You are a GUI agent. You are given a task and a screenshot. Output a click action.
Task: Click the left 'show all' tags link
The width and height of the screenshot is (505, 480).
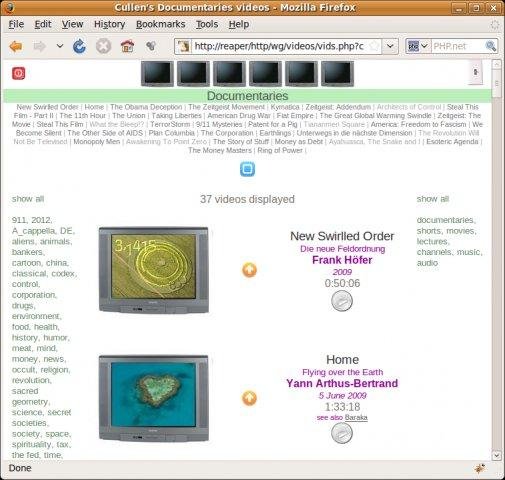click(28, 199)
